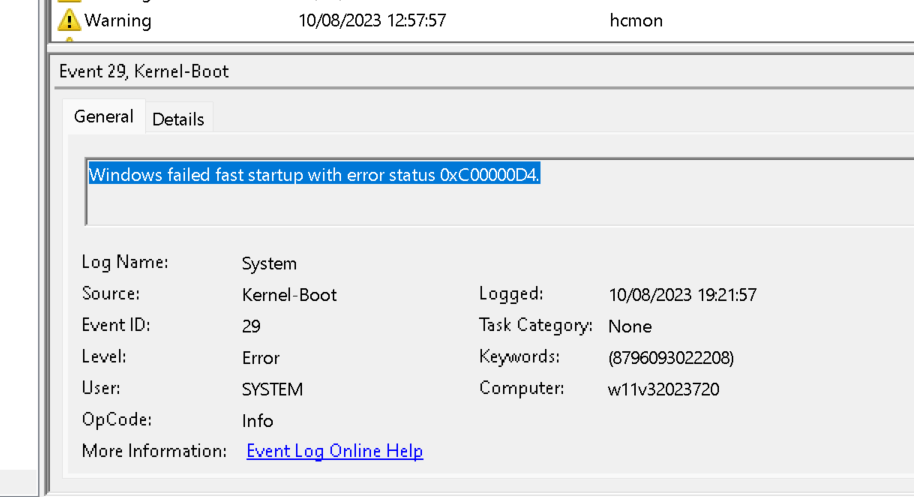Click the highlighted fast startup error message
Viewport: 914px width, 497px height.
(x=314, y=174)
